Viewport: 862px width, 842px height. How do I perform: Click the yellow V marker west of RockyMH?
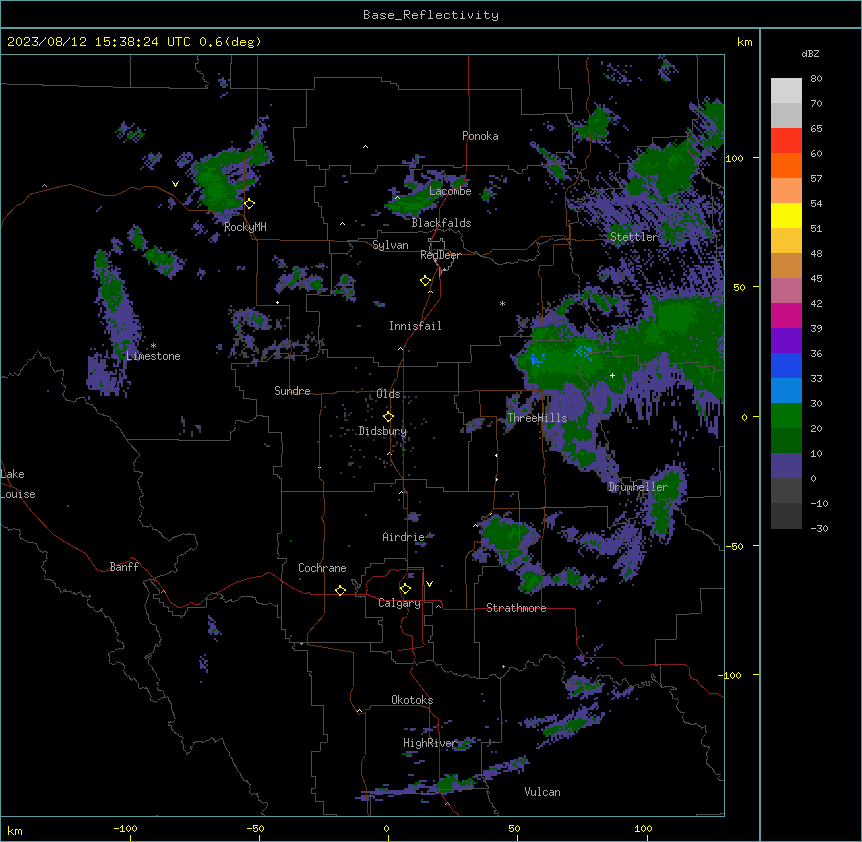pos(175,184)
